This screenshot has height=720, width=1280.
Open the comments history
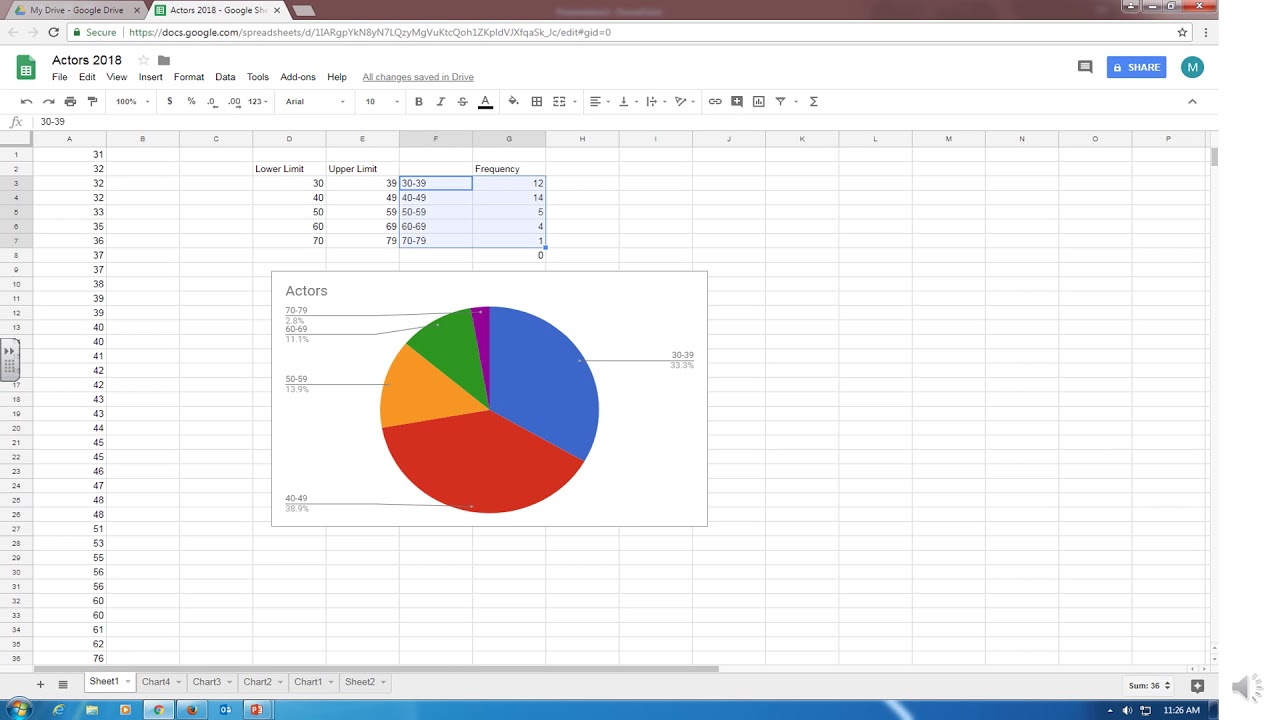pyautogui.click(x=1085, y=67)
